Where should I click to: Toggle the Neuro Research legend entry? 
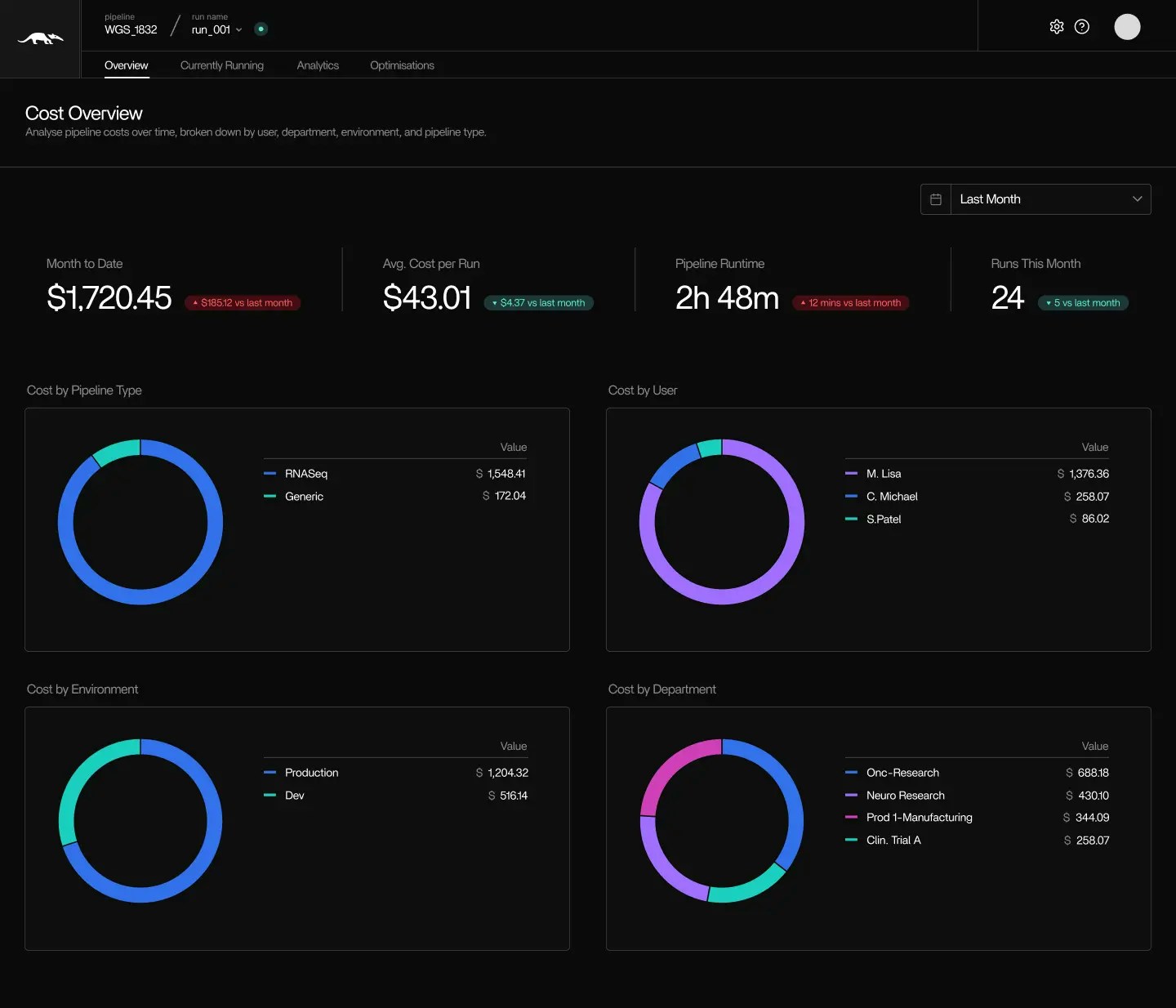tap(905, 795)
